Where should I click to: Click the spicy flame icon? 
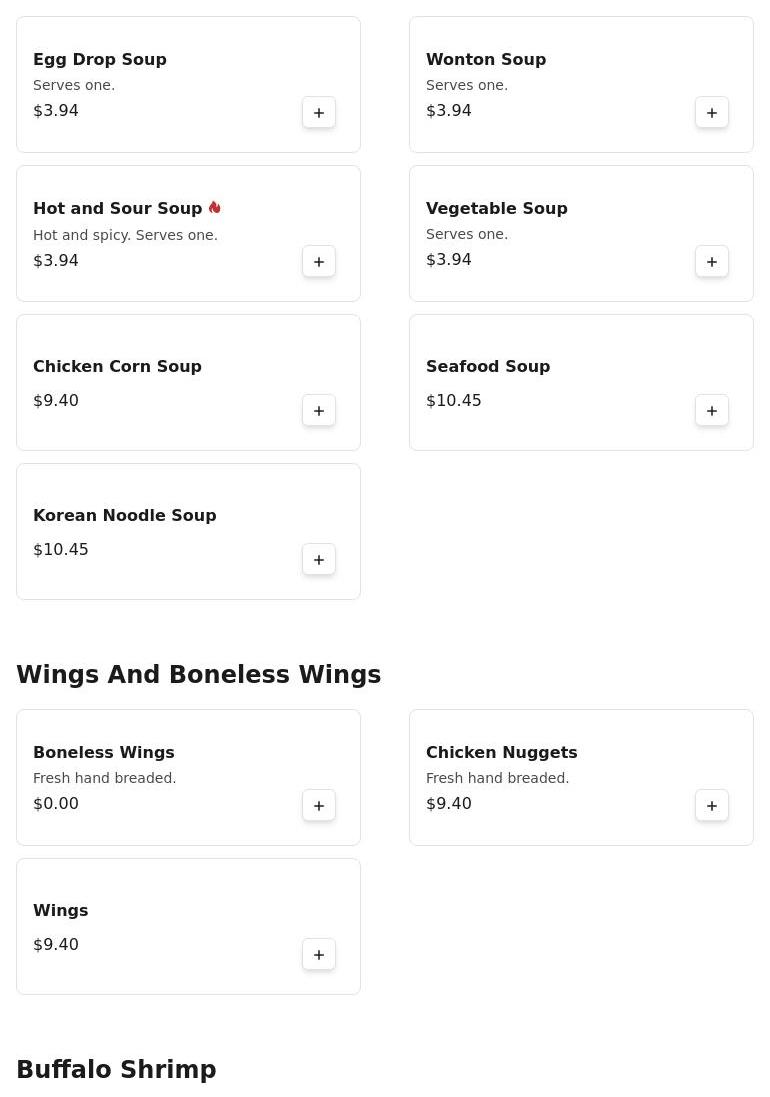215,207
